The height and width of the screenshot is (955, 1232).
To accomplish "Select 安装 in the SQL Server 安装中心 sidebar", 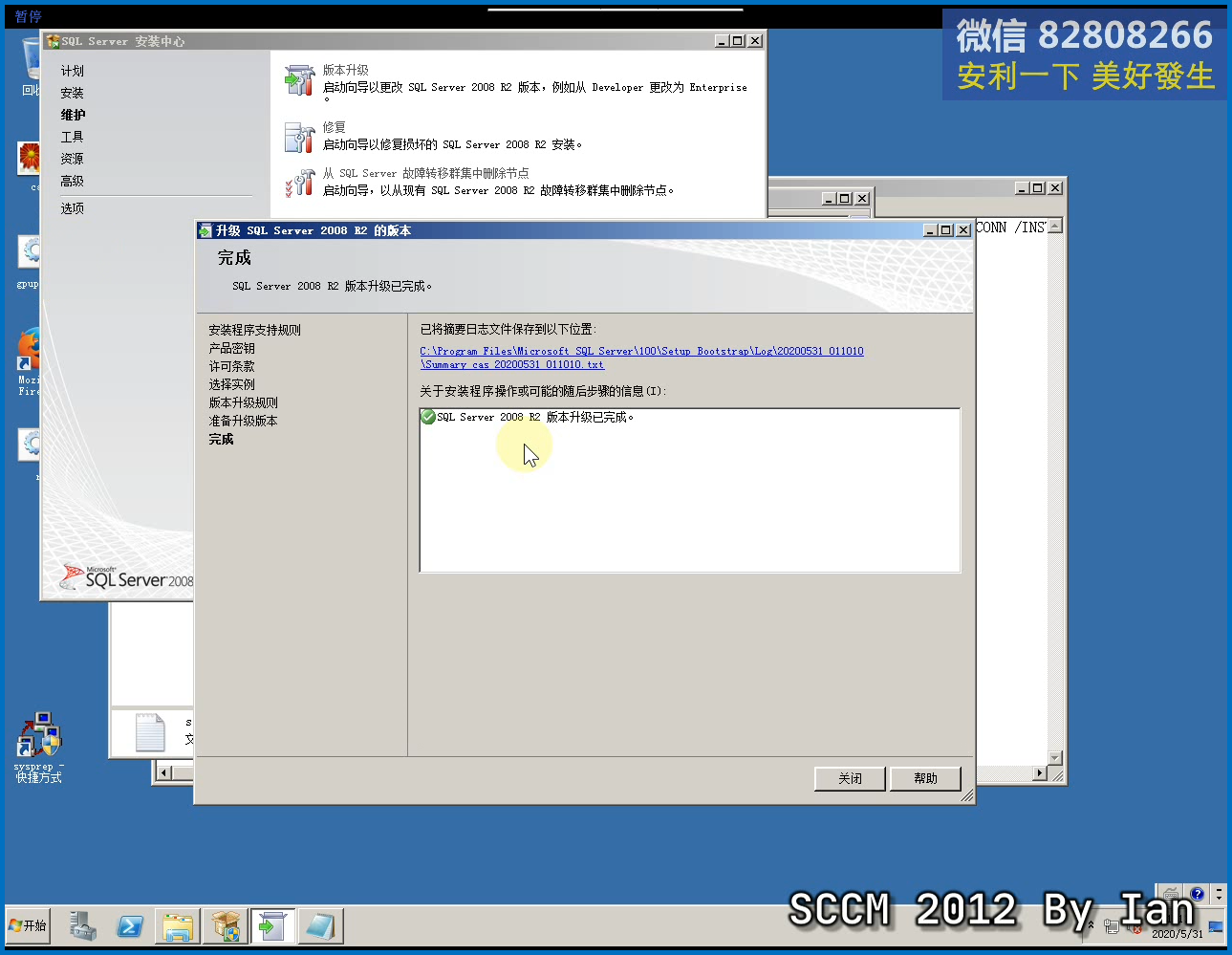I will [x=73, y=93].
